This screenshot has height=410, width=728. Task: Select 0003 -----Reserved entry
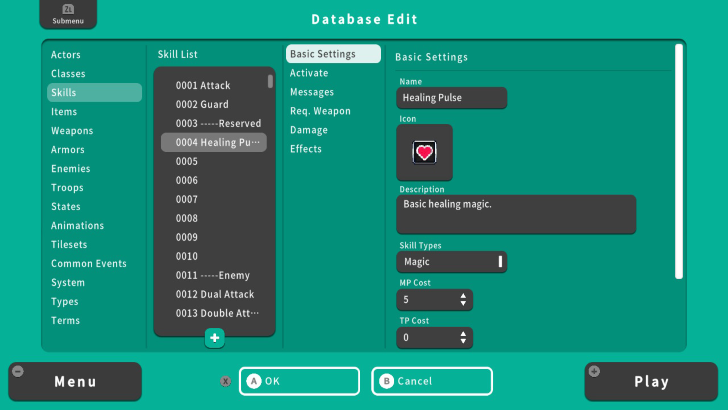tap(214, 124)
